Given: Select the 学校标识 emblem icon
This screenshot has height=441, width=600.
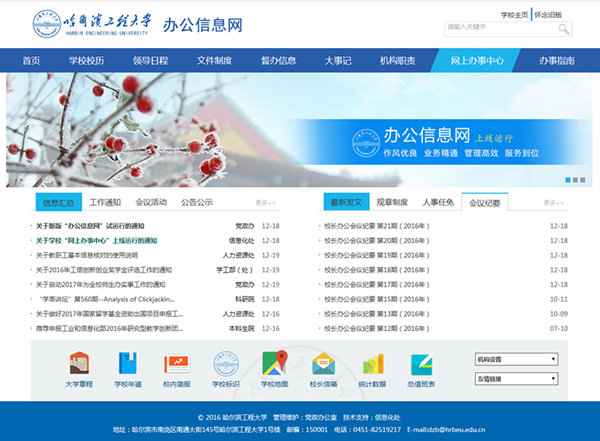Looking at the screenshot, I should coord(226,364).
